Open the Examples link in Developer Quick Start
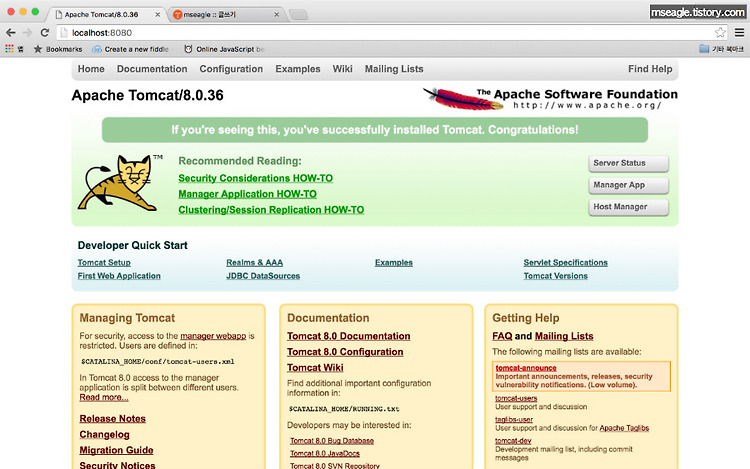Viewport: 750px width, 469px height. [394, 262]
